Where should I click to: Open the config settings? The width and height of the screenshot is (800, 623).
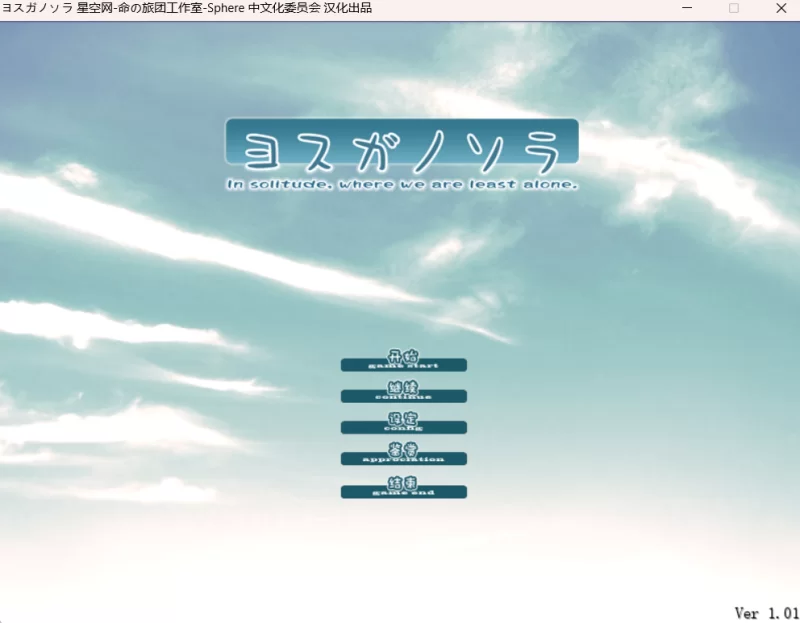point(404,426)
